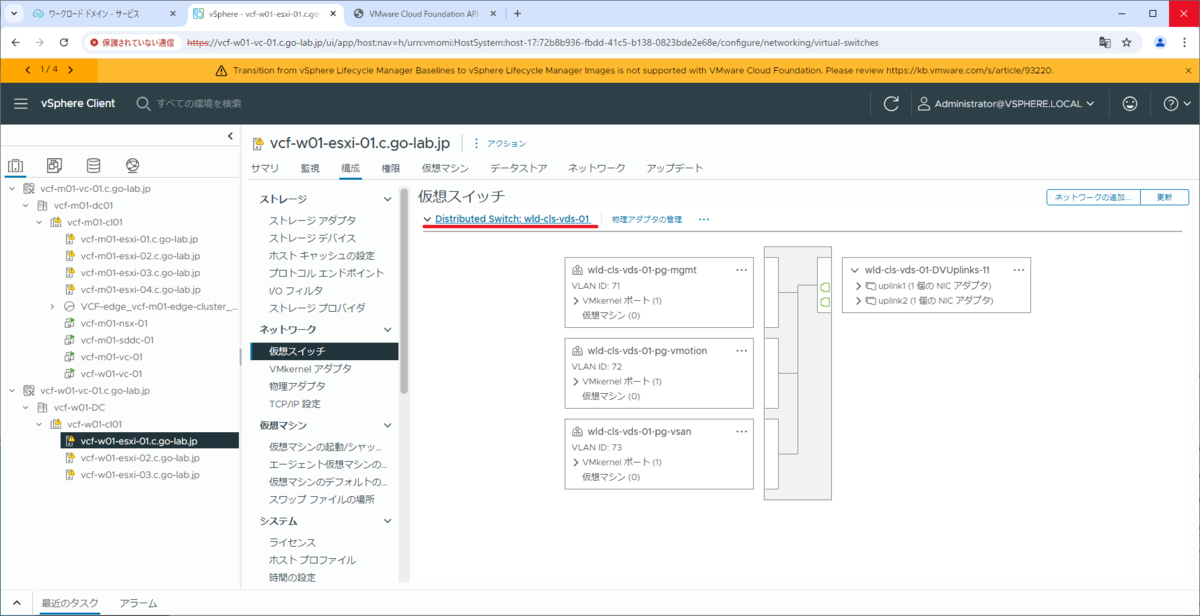
Task: Switch to the サマリ tab
Action: pyautogui.click(x=265, y=168)
